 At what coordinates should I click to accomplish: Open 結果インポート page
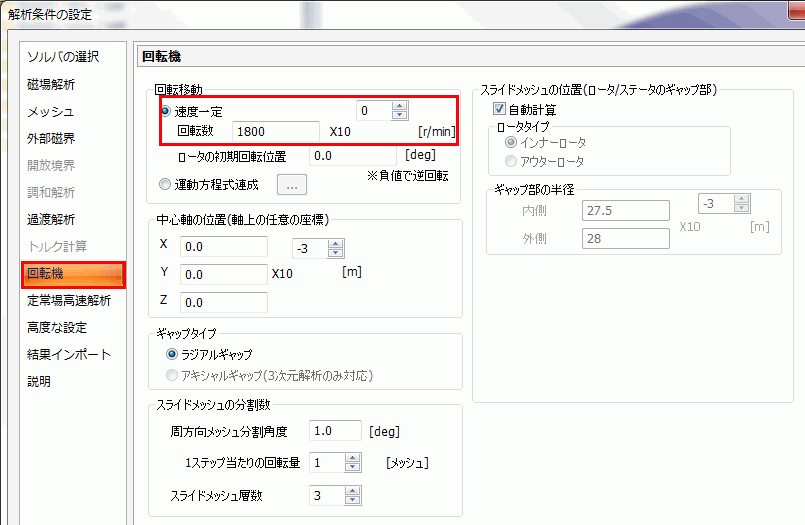tap(69, 354)
